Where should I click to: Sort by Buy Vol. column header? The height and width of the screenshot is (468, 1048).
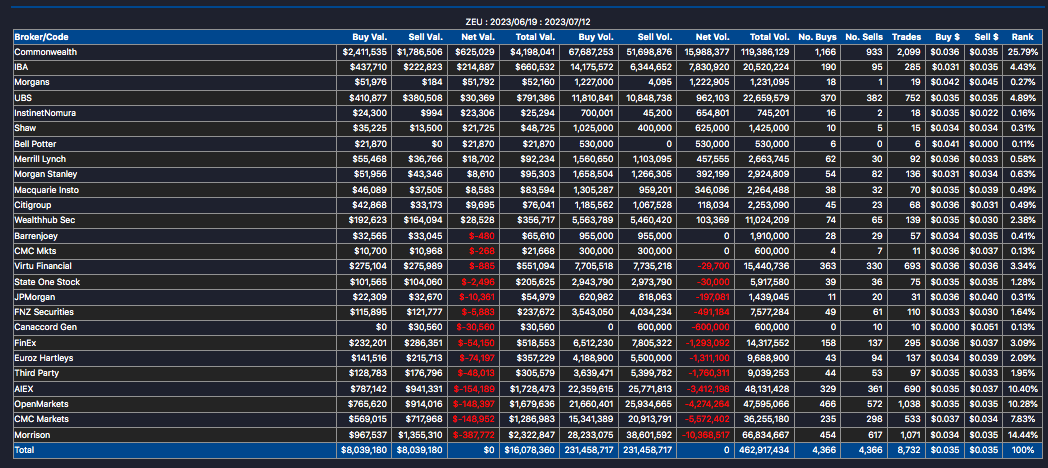(x=598, y=37)
